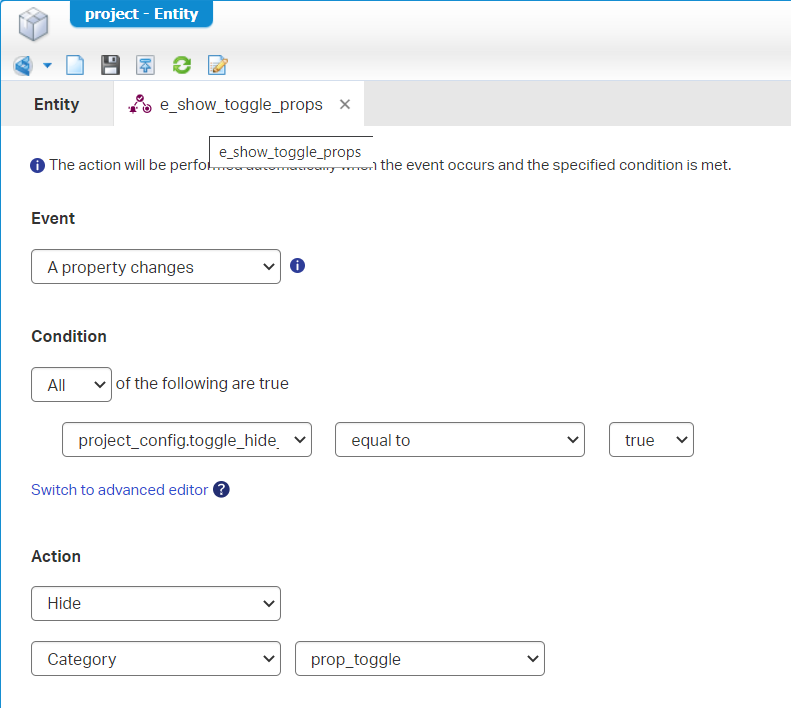Click the notepad and pencil edit icon
The image size is (791, 708).
pyautogui.click(x=217, y=66)
